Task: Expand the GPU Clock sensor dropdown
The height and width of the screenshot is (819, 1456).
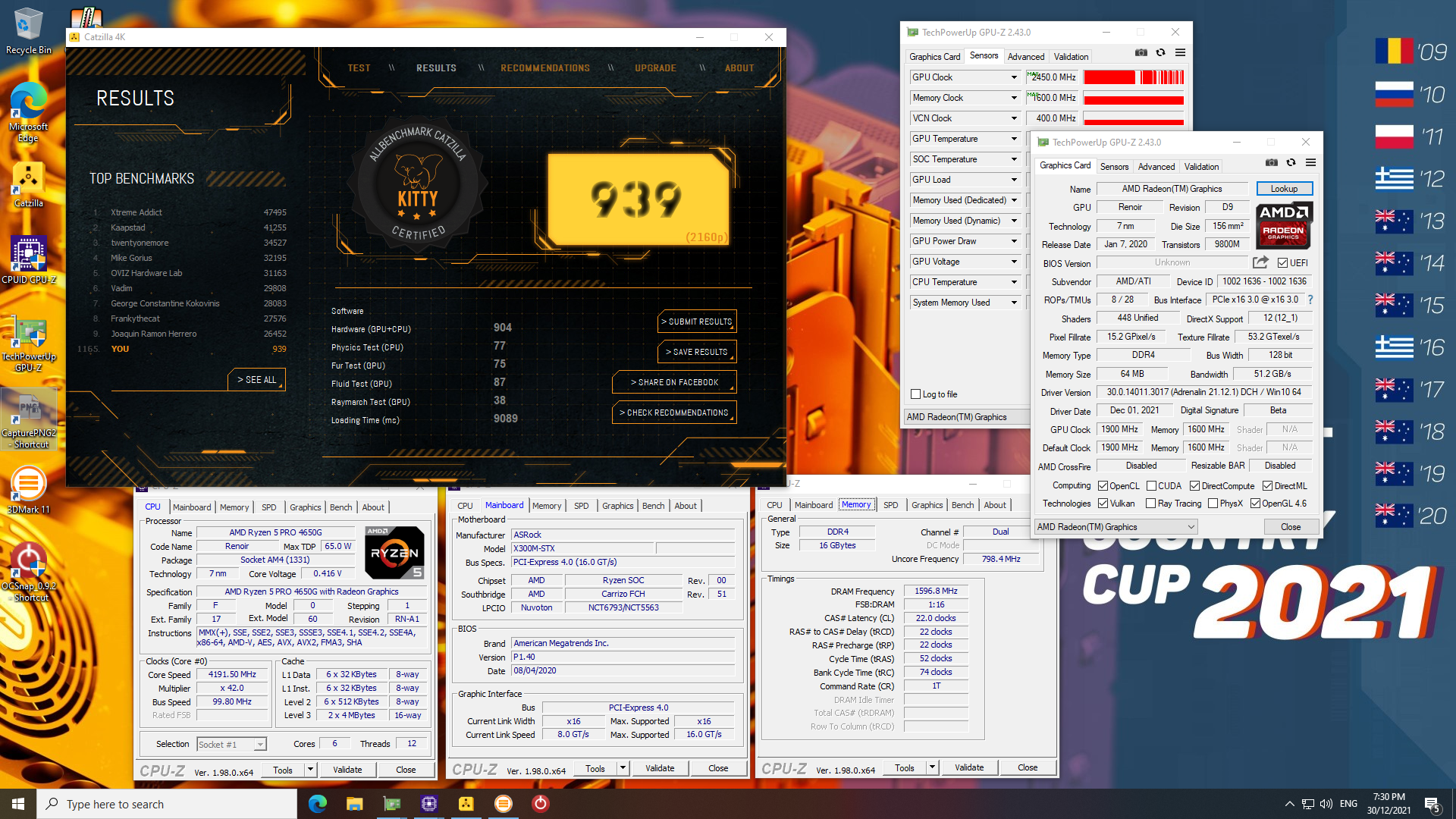Action: [x=1014, y=77]
